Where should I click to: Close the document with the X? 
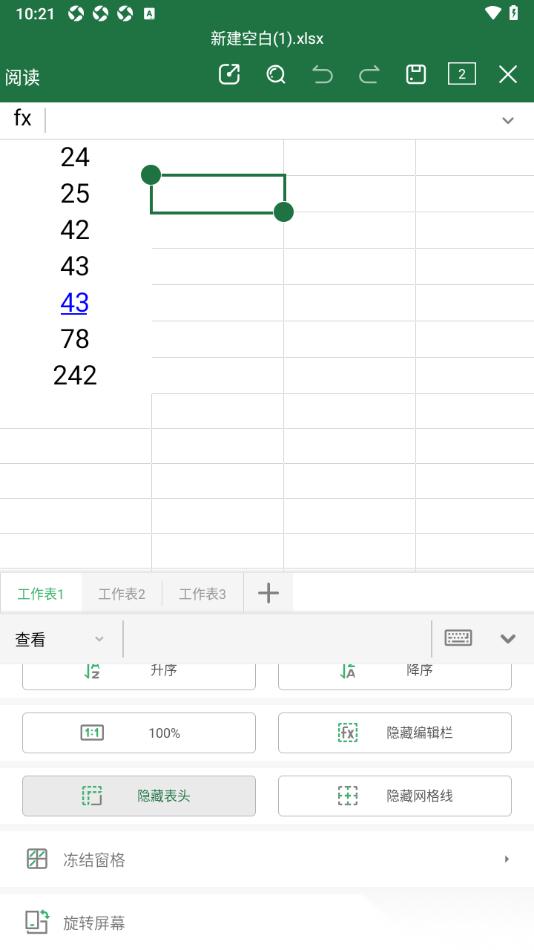click(x=508, y=75)
